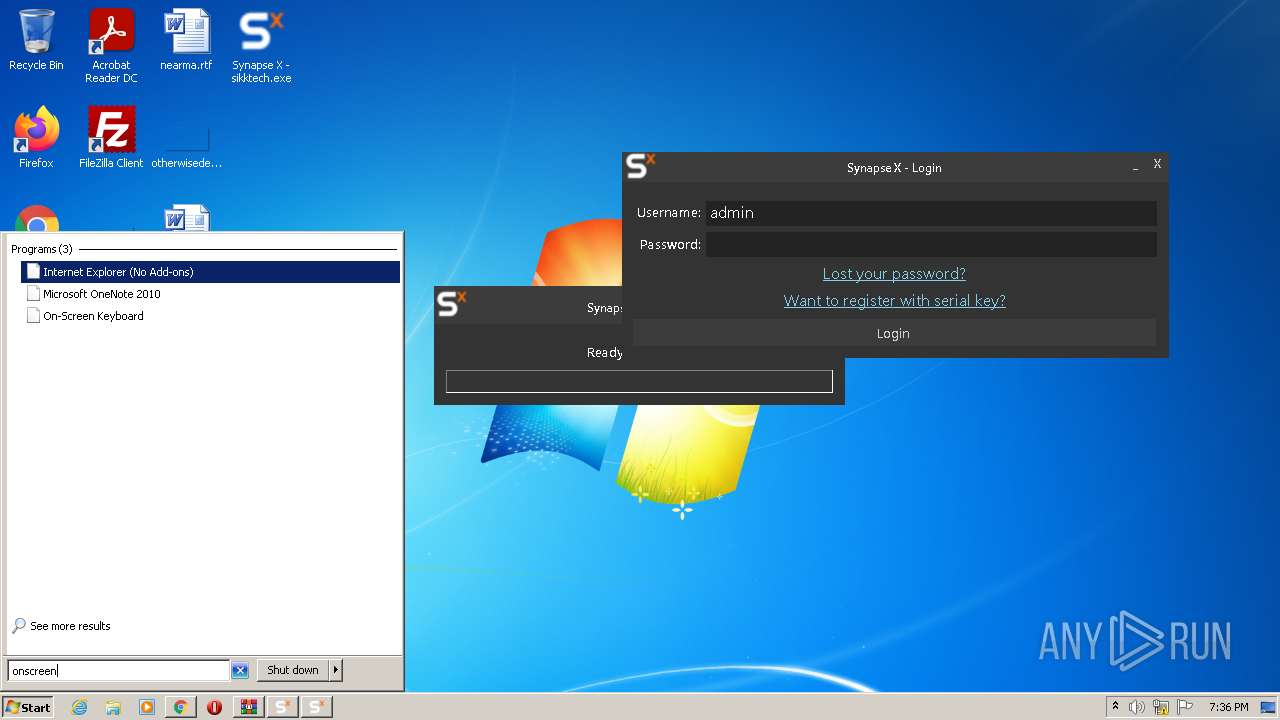This screenshot has width=1280, height=720.
Task: Click the clock showing 7:36 PM
Action: pyautogui.click(x=1228, y=707)
